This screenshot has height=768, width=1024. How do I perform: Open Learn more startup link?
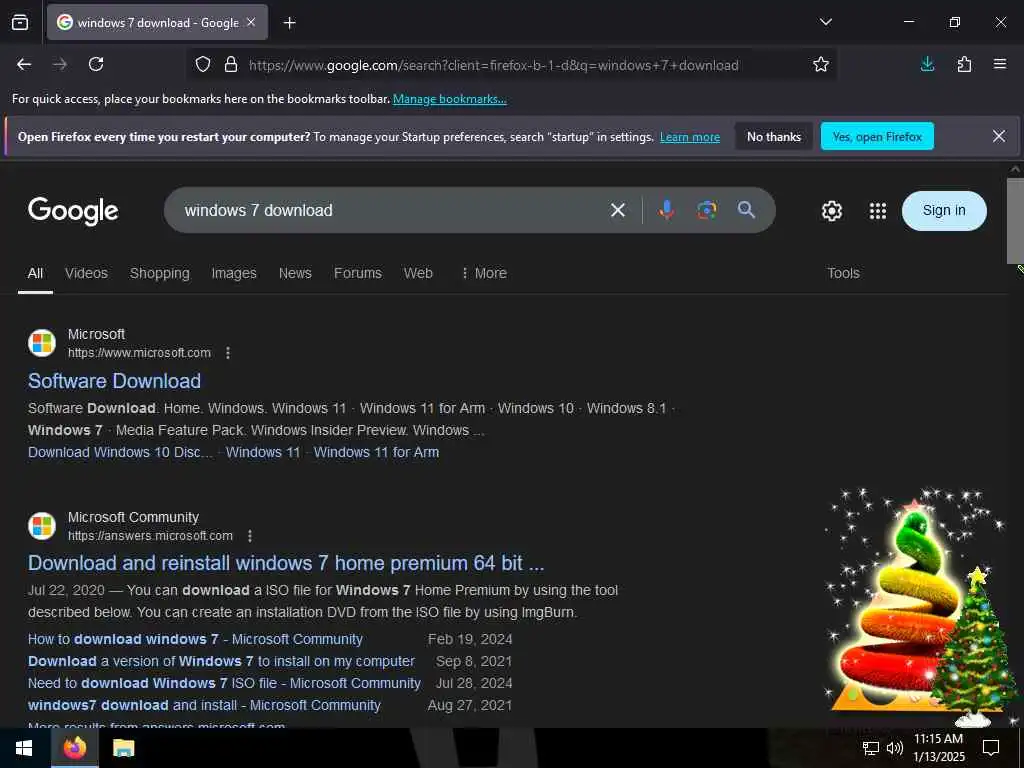point(690,137)
